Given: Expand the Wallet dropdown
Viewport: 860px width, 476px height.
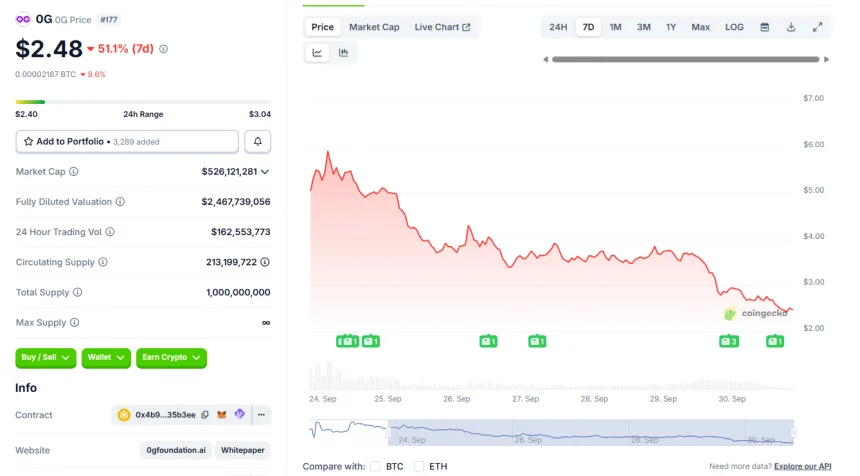Looking at the screenshot, I should coord(106,357).
